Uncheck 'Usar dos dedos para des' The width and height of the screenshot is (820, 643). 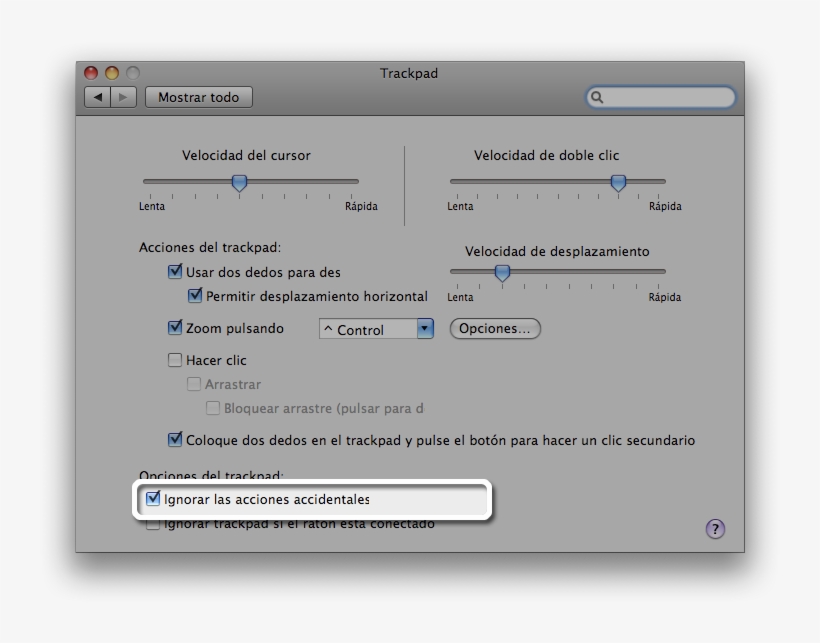pos(173,272)
